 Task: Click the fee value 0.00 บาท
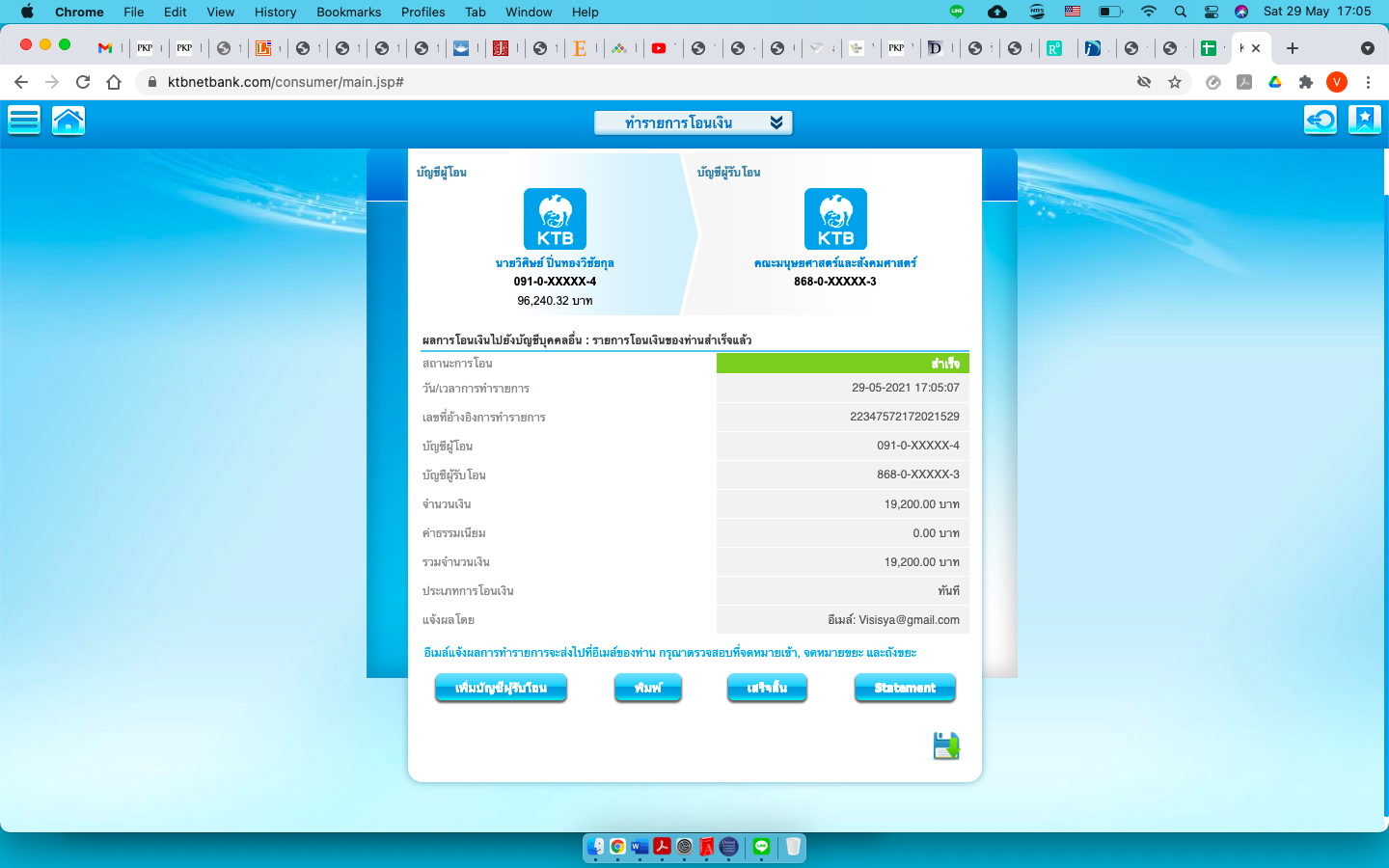936,533
